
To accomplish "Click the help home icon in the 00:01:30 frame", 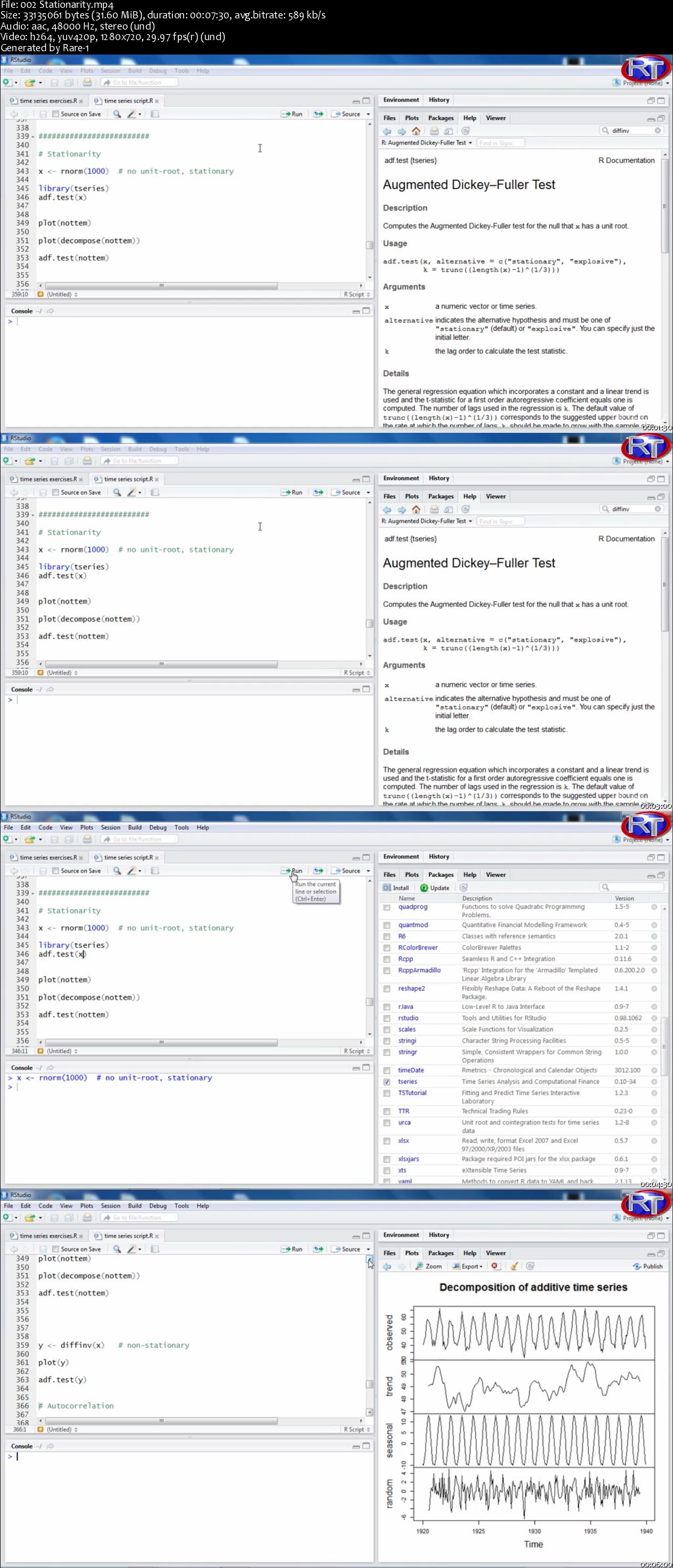I will tap(416, 131).
